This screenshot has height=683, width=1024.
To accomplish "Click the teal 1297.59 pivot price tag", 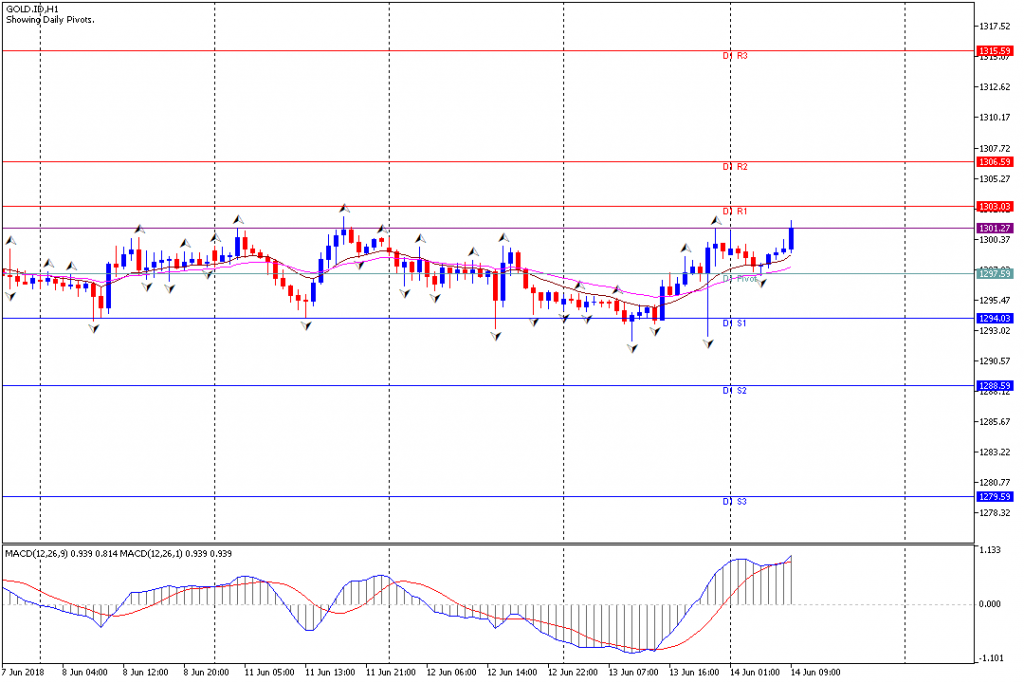I will (x=994, y=274).
